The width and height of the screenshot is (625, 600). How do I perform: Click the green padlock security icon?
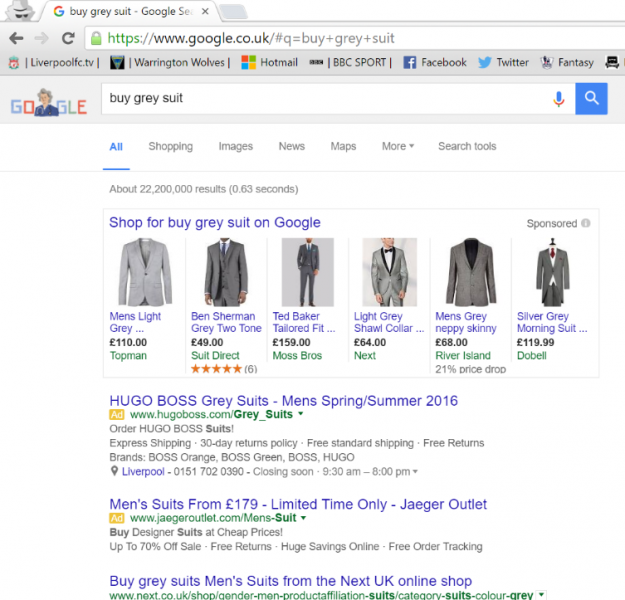pos(96,38)
